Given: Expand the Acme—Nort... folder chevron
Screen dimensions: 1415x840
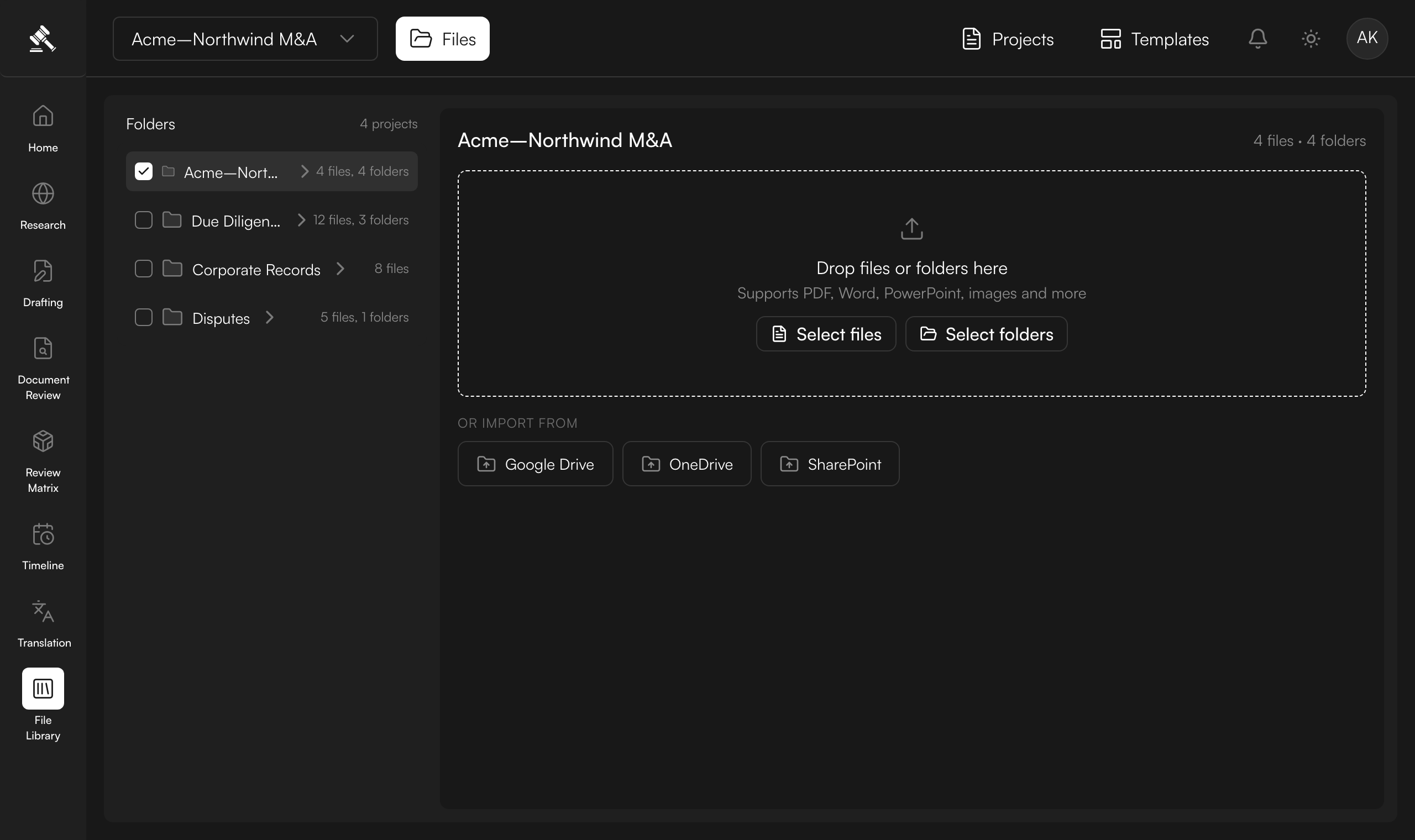Looking at the screenshot, I should (305, 171).
